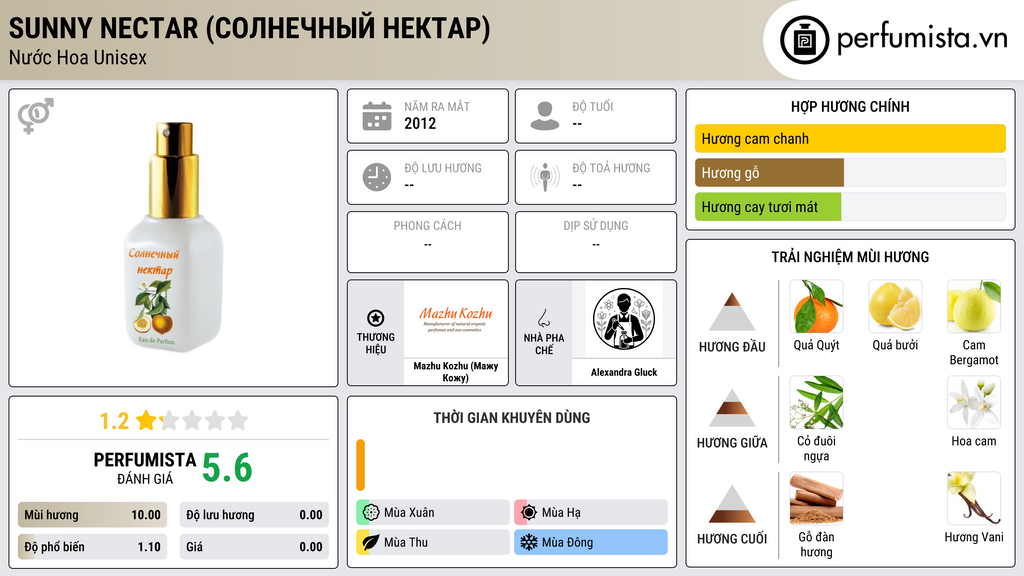The width and height of the screenshot is (1024, 576).
Task: Click the clock icon beside Độ lưu hương
Action: (377, 177)
